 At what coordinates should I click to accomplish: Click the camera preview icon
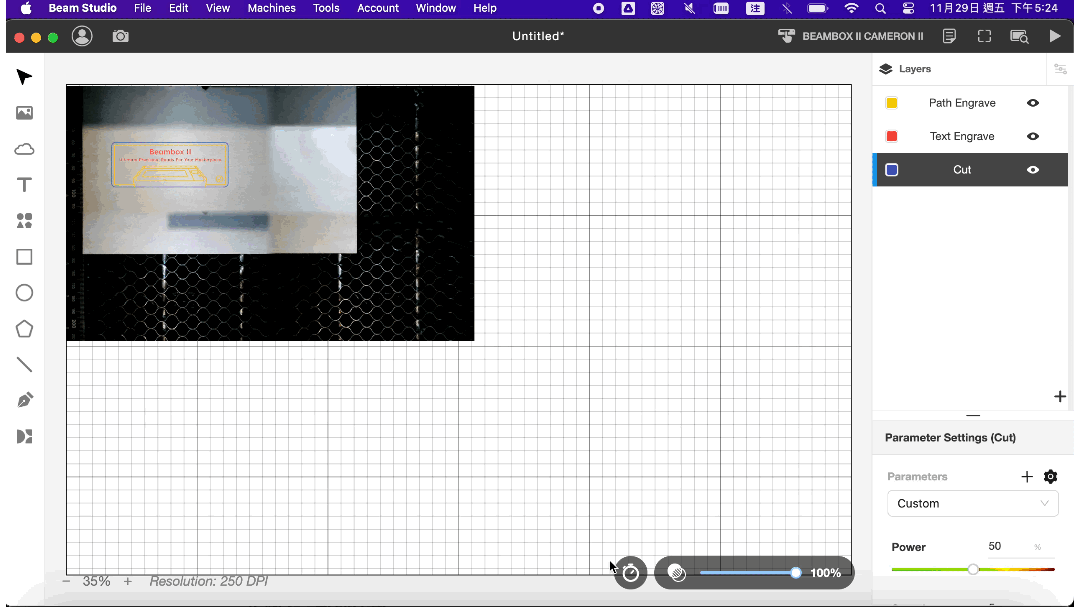[121, 36]
